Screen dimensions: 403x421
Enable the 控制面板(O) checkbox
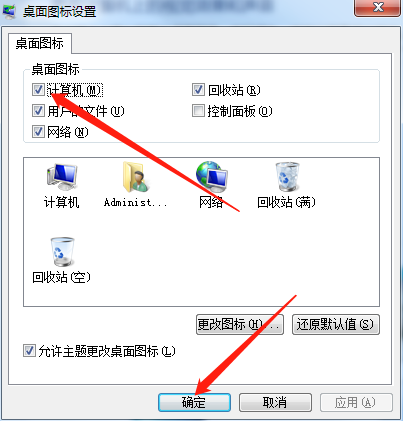(198, 111)
